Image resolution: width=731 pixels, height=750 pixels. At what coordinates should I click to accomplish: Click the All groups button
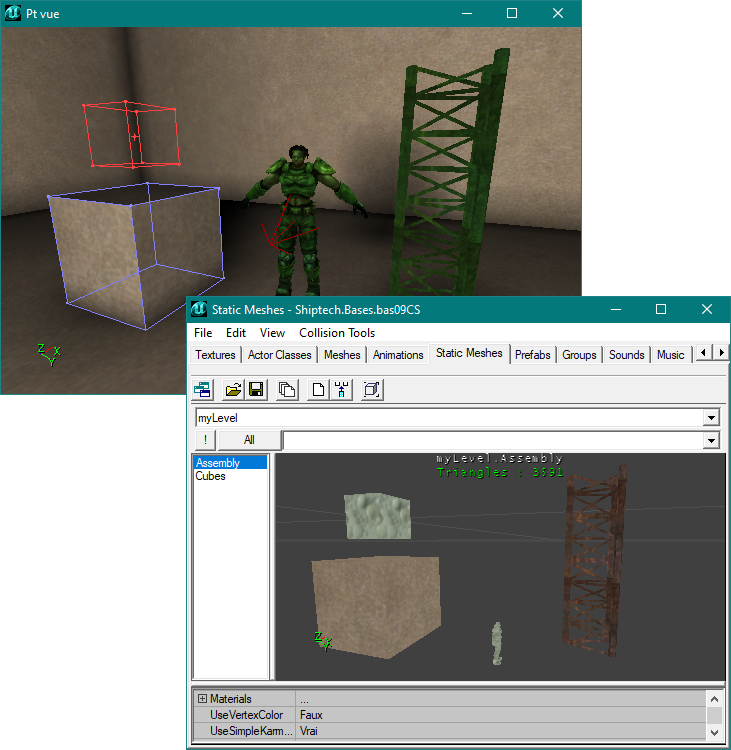point(249,440)
